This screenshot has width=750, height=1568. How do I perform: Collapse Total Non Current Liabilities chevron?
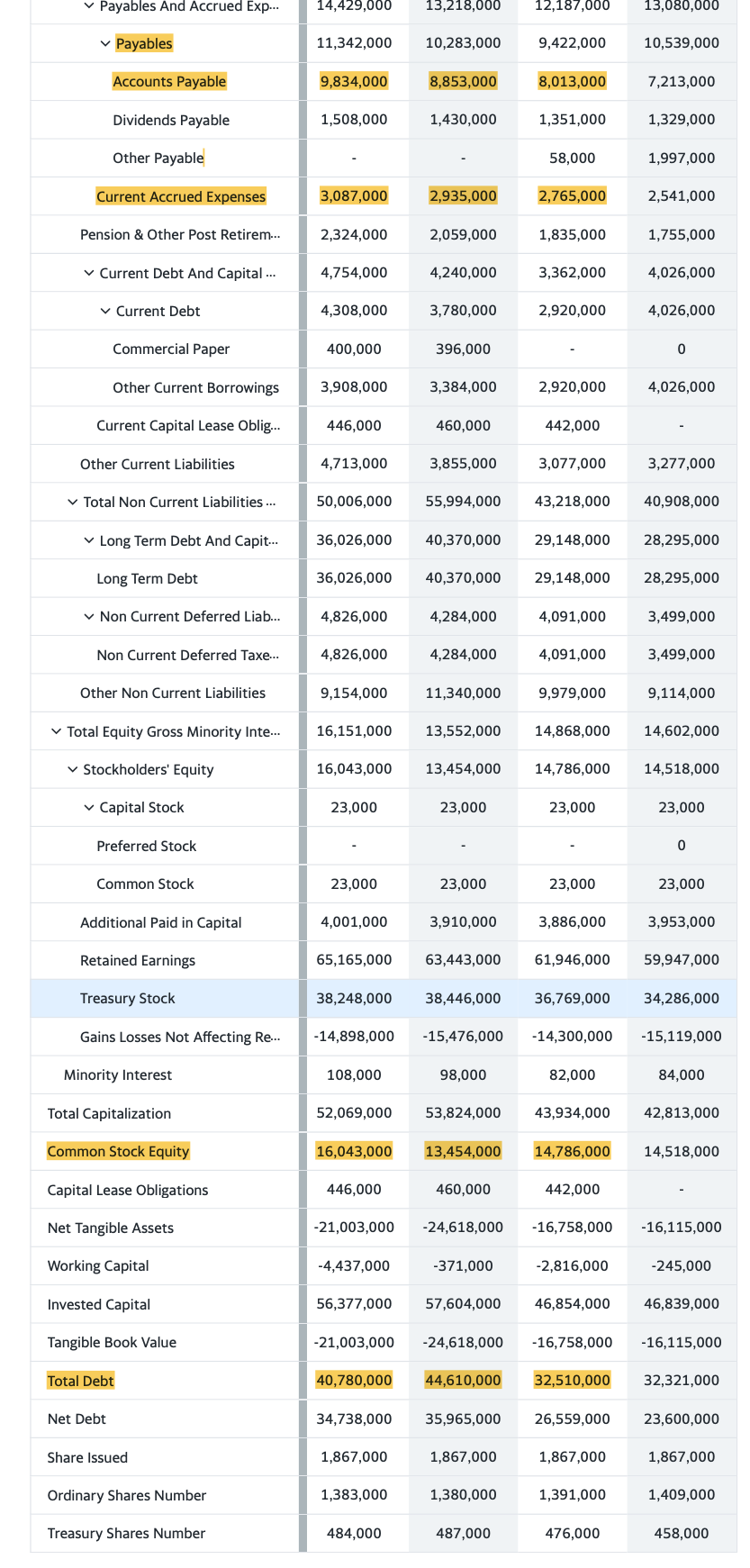73,502
